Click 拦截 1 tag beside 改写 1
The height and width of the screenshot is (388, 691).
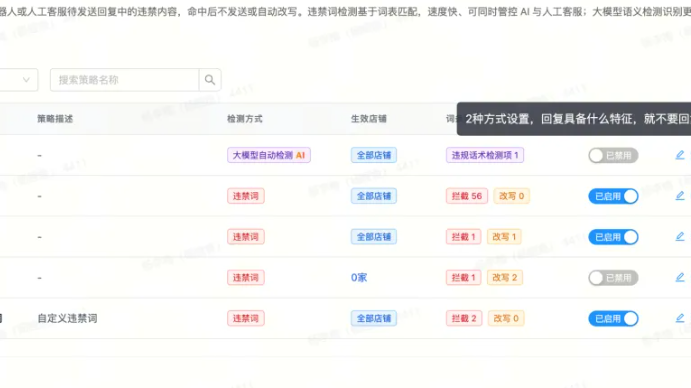click(x=463, y=237)
